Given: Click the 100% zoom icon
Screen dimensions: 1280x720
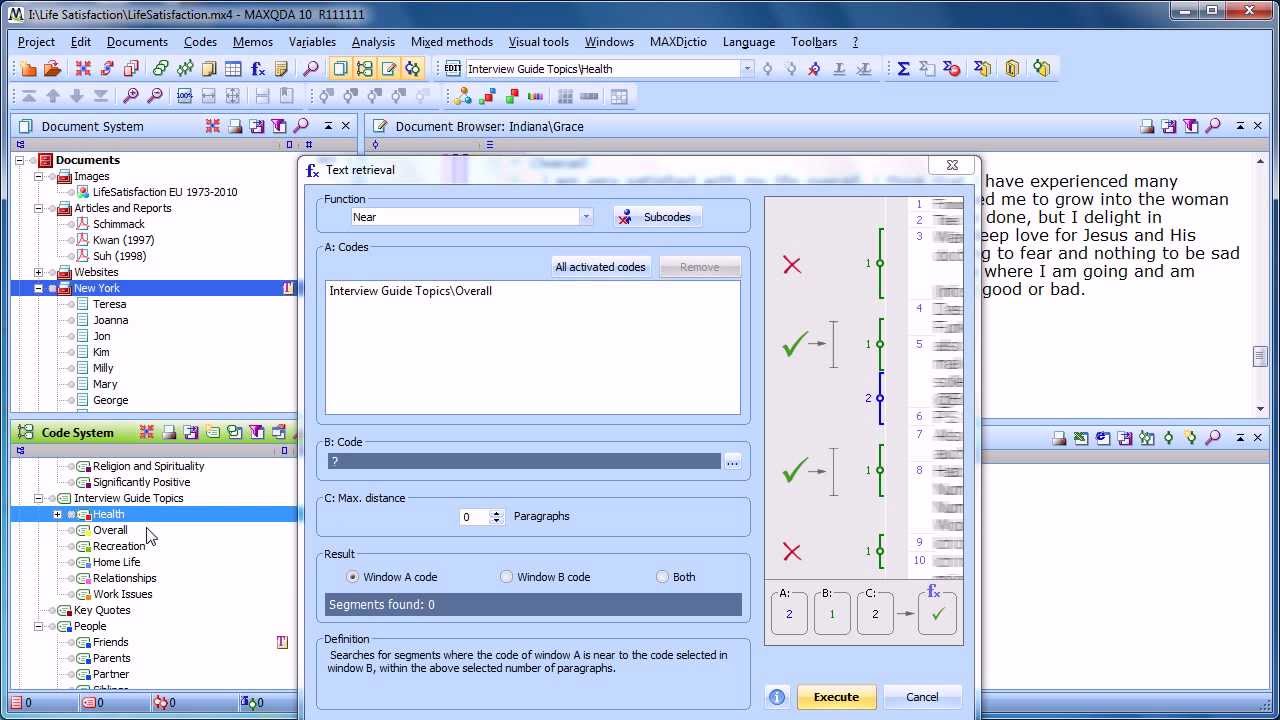Looking at the screenshot, I should [184, 97].
